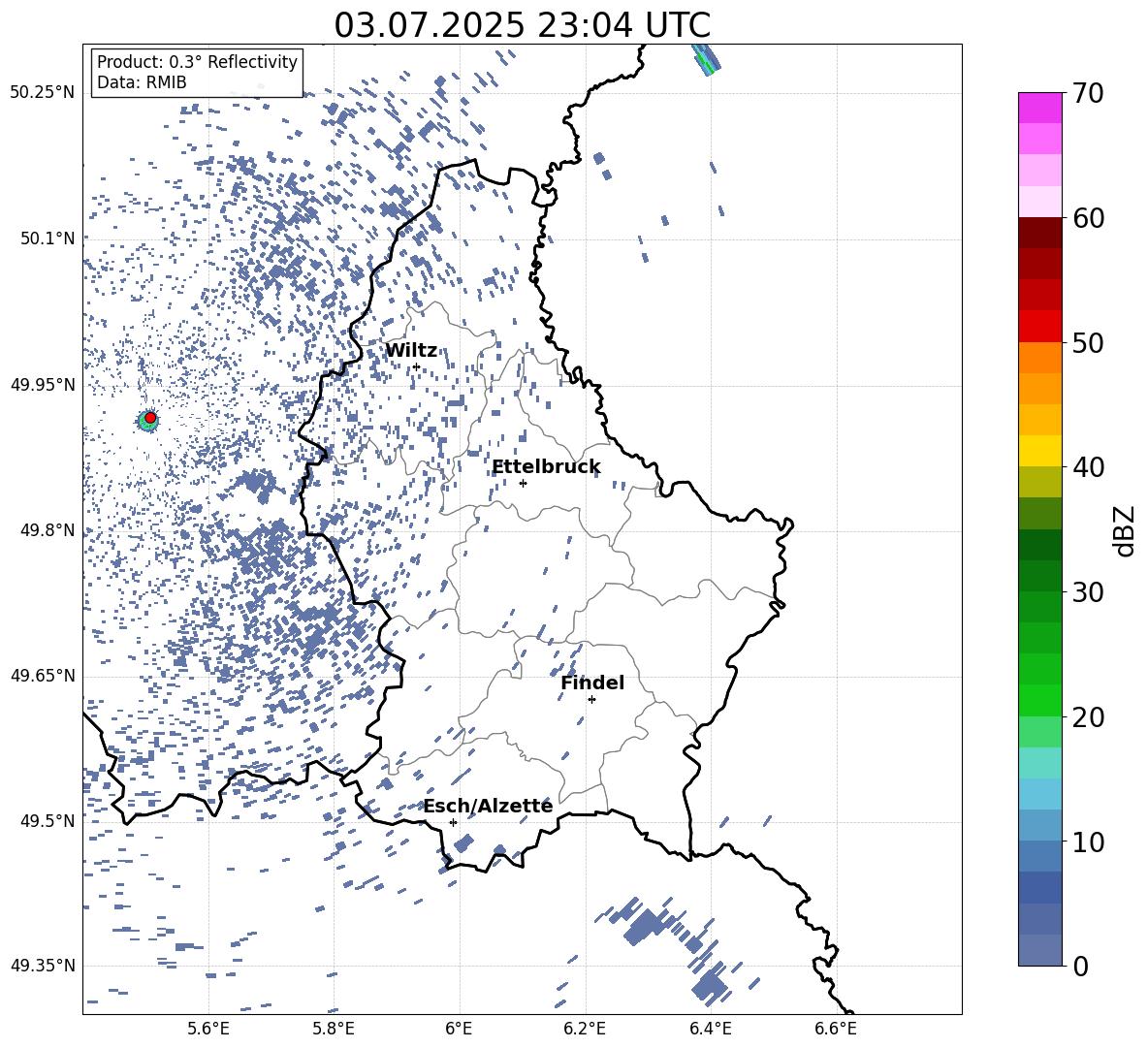Click the 10 dBZ colorbar tick label

[1088, 842]
